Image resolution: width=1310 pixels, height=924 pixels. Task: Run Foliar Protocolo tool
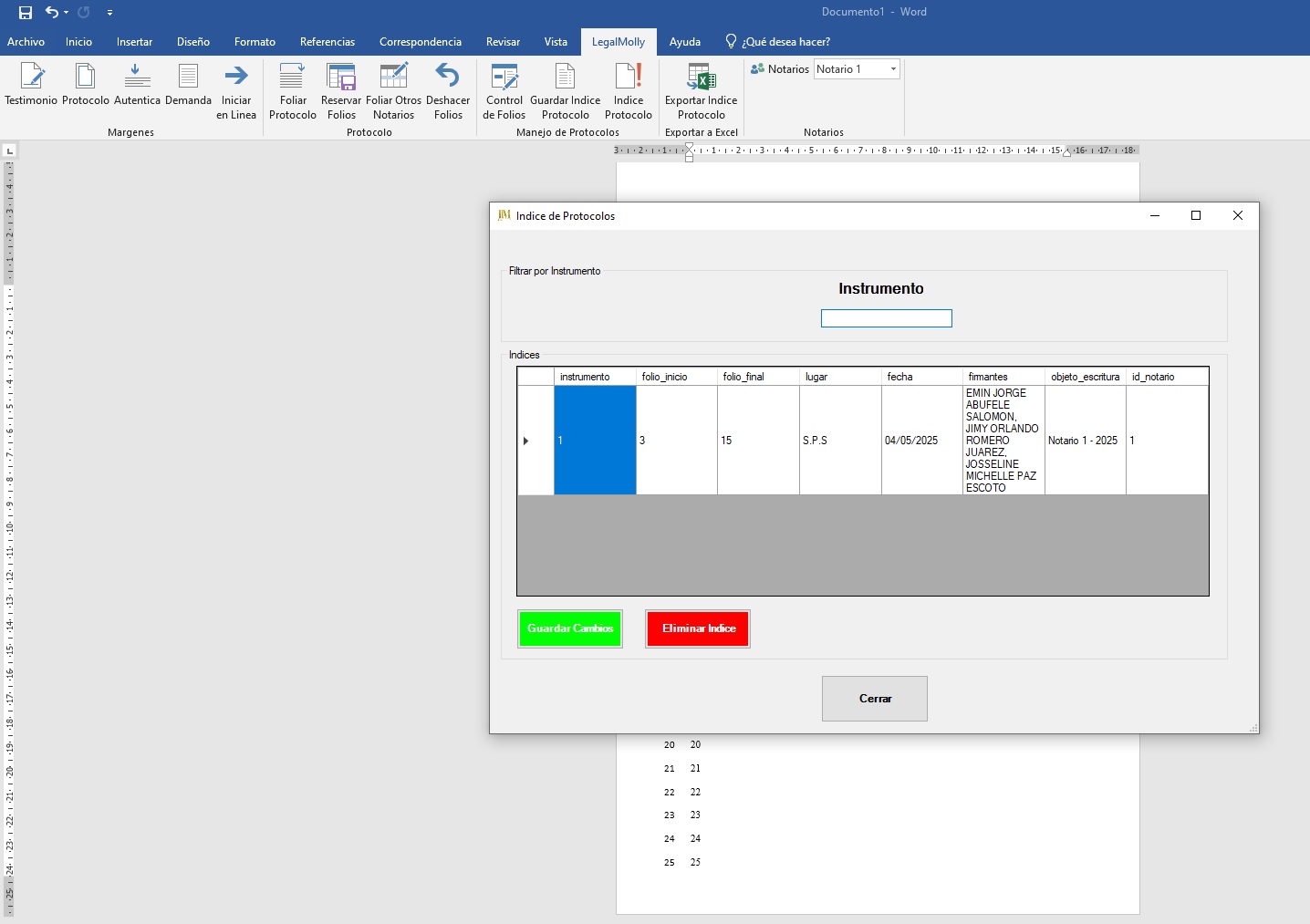(x=292, y=77)
